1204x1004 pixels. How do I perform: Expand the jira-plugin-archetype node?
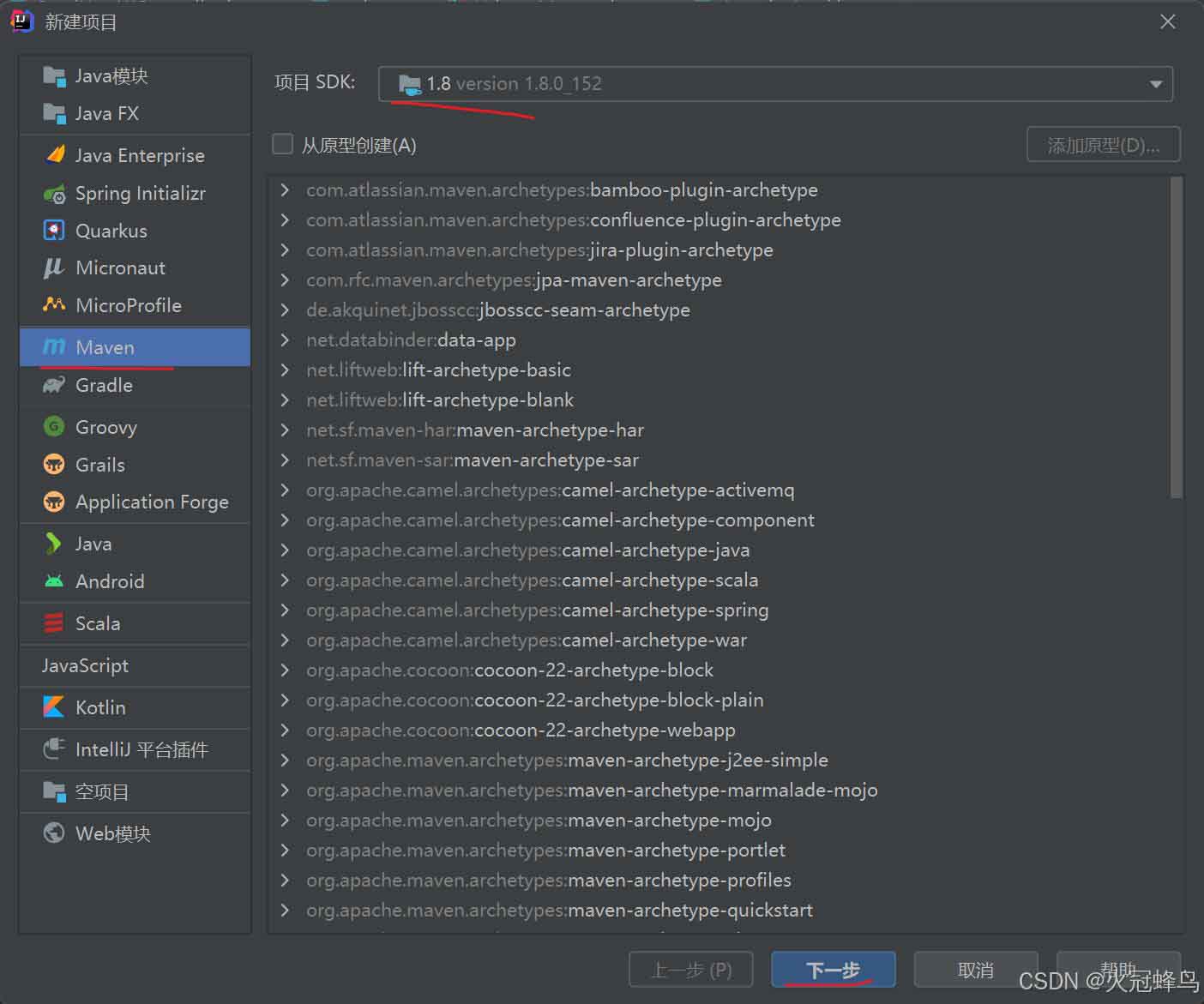tap(285, 249)
